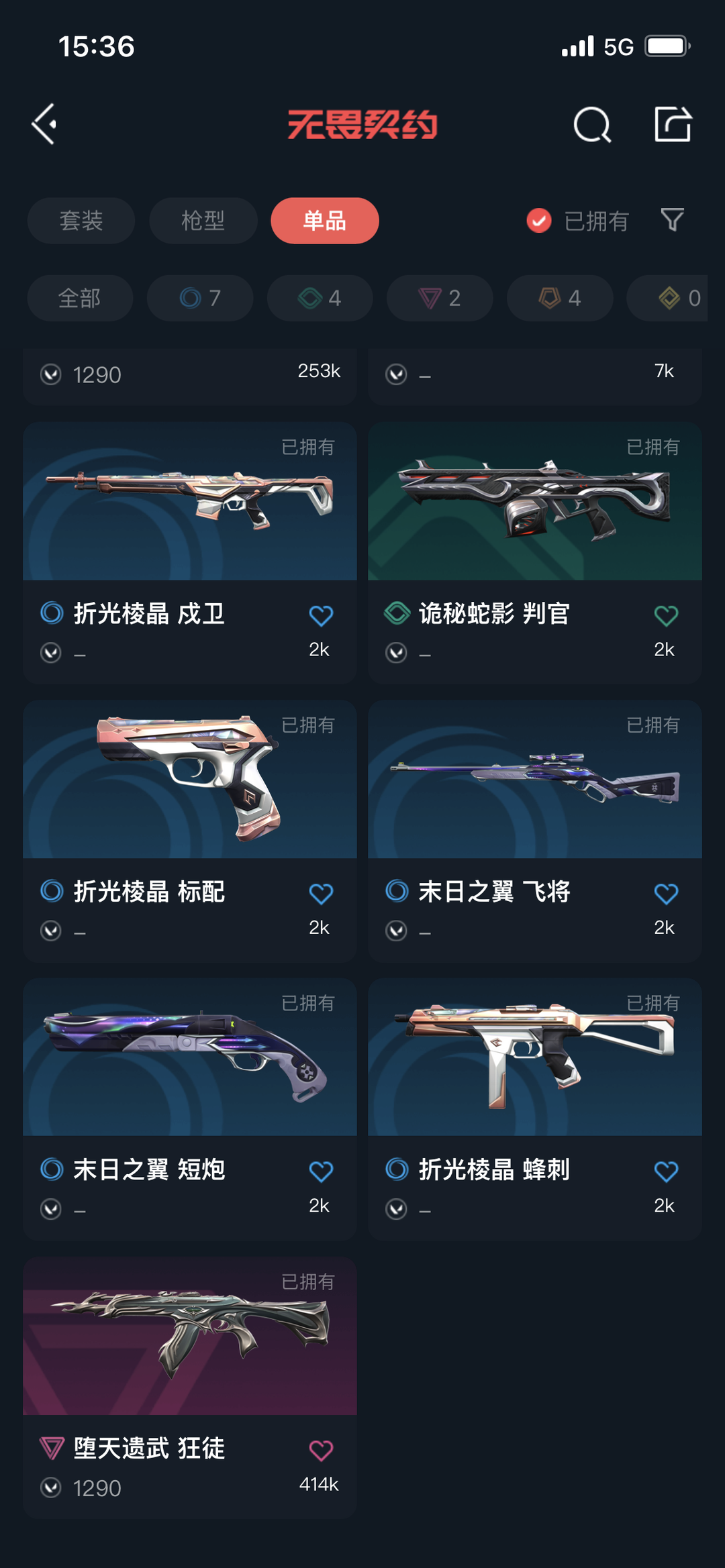Select yellow-tier chip showing 0
This screenshot has width=725, height=1568.
click(x=667, y=298)
